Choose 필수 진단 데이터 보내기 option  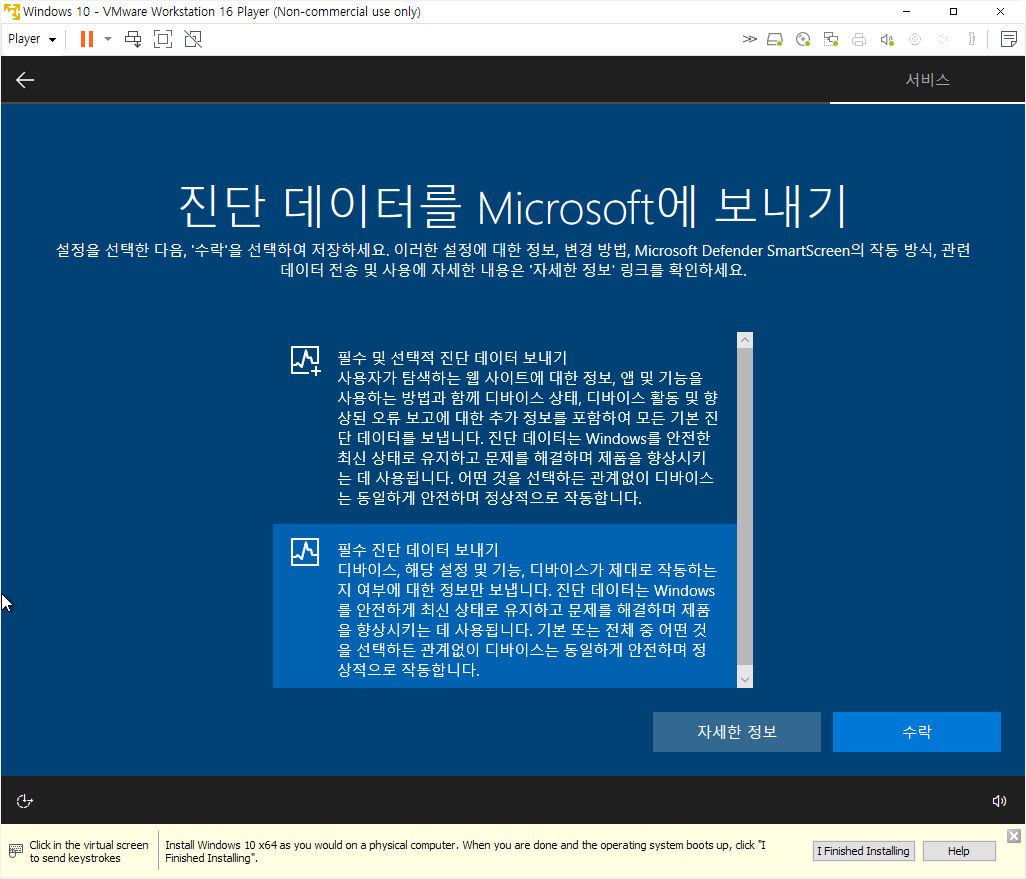pyautogui.click(x=504, y=606)
